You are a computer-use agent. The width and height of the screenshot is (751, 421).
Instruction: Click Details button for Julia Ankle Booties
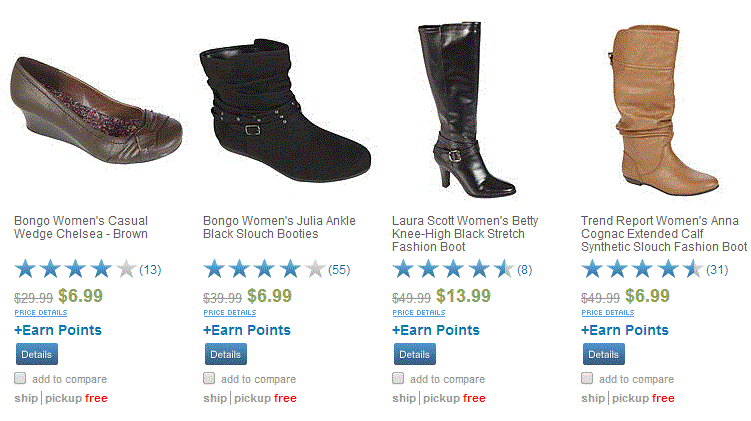click(225, 354)
